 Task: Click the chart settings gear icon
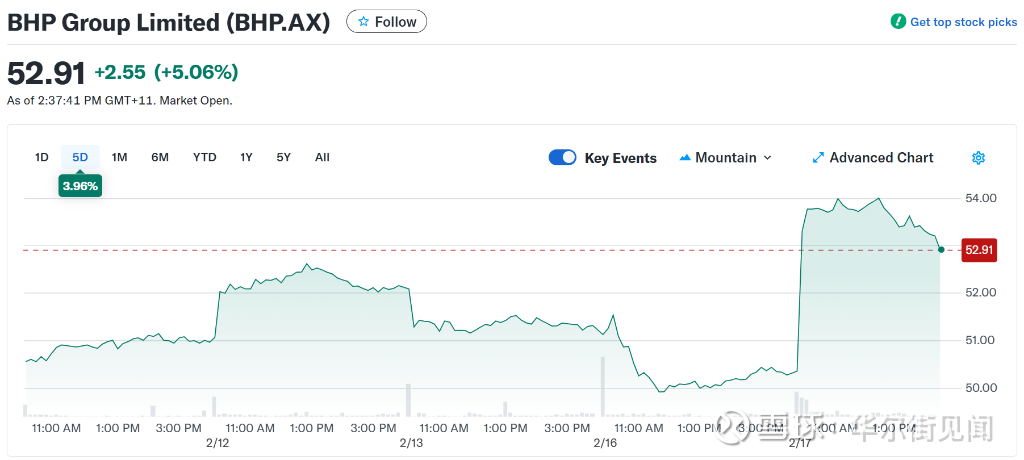pos(978,158)
